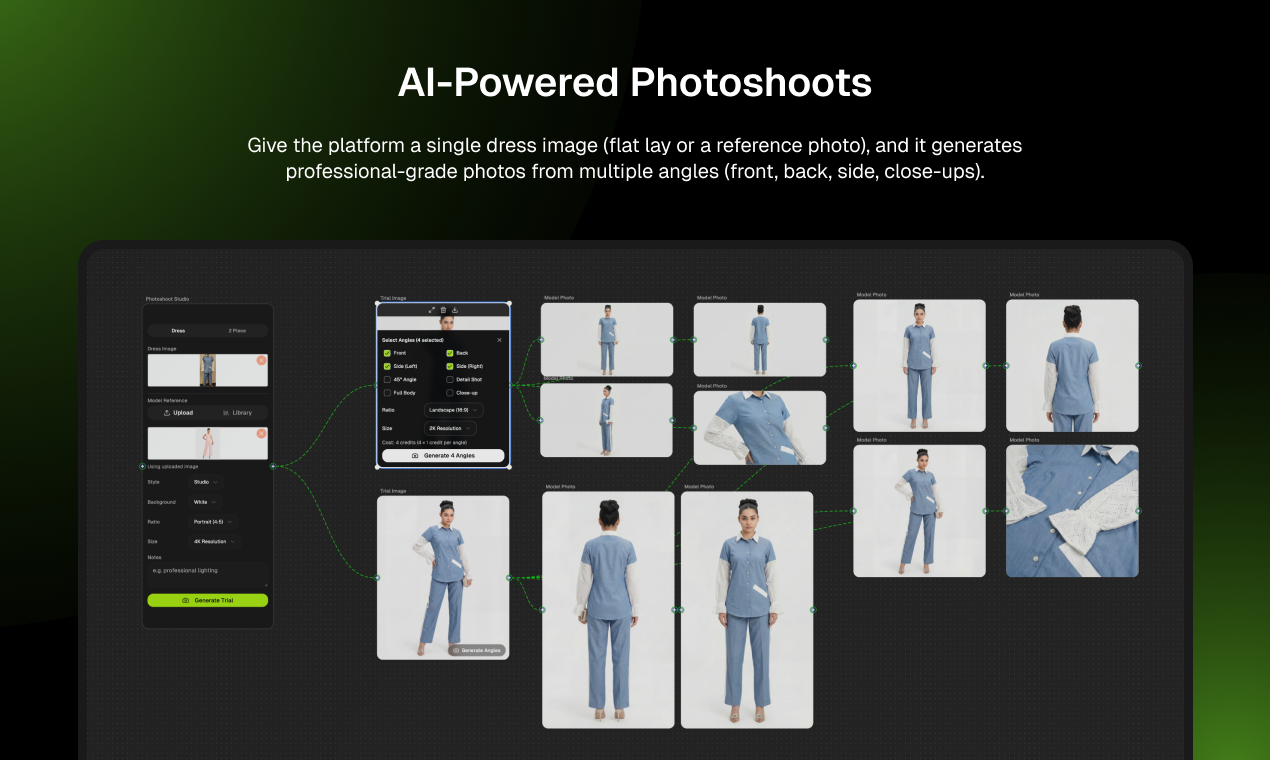Image resolution: width=1270 pixels, height=760 pixels.
Task: Select the Model Reference thumbnail
Action: [x=208, y=443]
